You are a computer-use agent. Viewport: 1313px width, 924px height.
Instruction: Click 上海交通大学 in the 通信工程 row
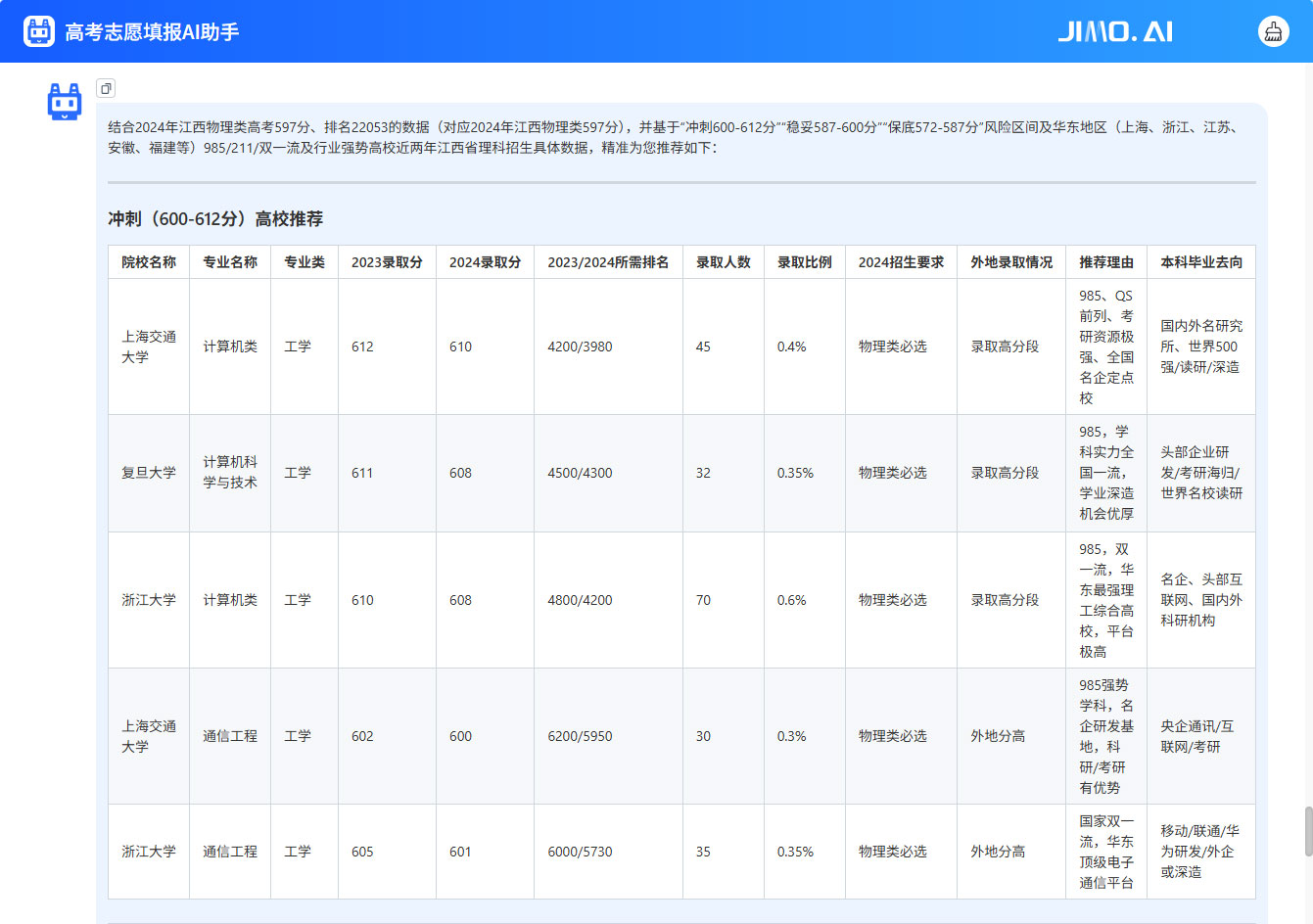pos(149,736)
